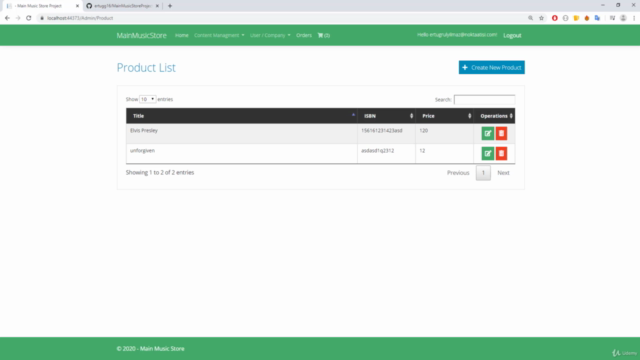This screenshot has height=360, width=640.
Task: Expand the Content Managment menu
Action: click(219, 36)
